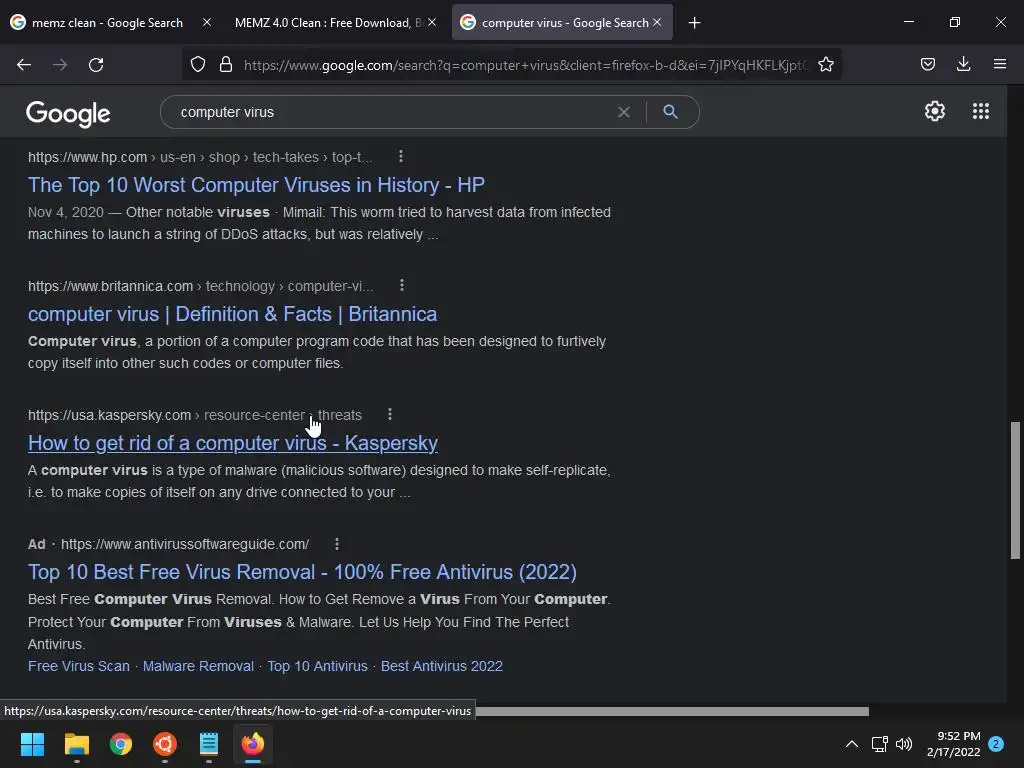Close the 'computer virus' tab
Viewport: 1024px width, 768px height.
(x=657, y=22)
